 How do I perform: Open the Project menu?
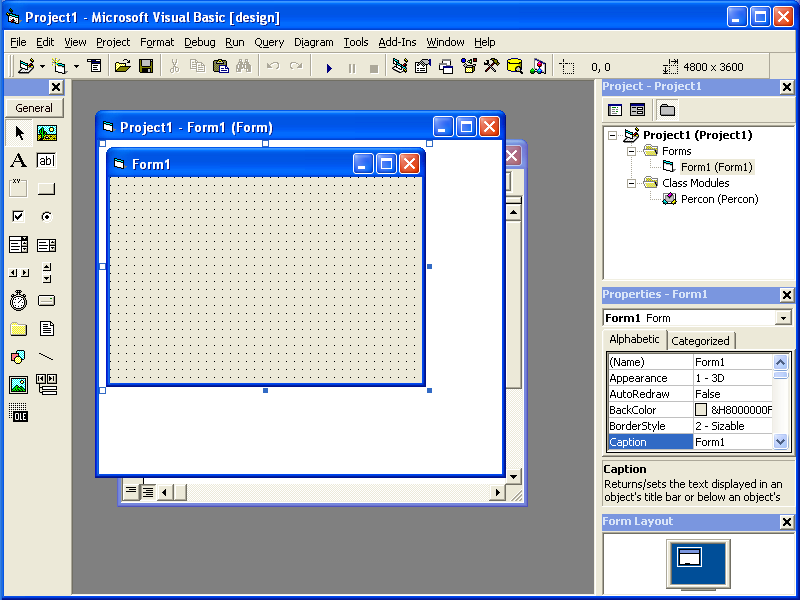click(113, 42)
